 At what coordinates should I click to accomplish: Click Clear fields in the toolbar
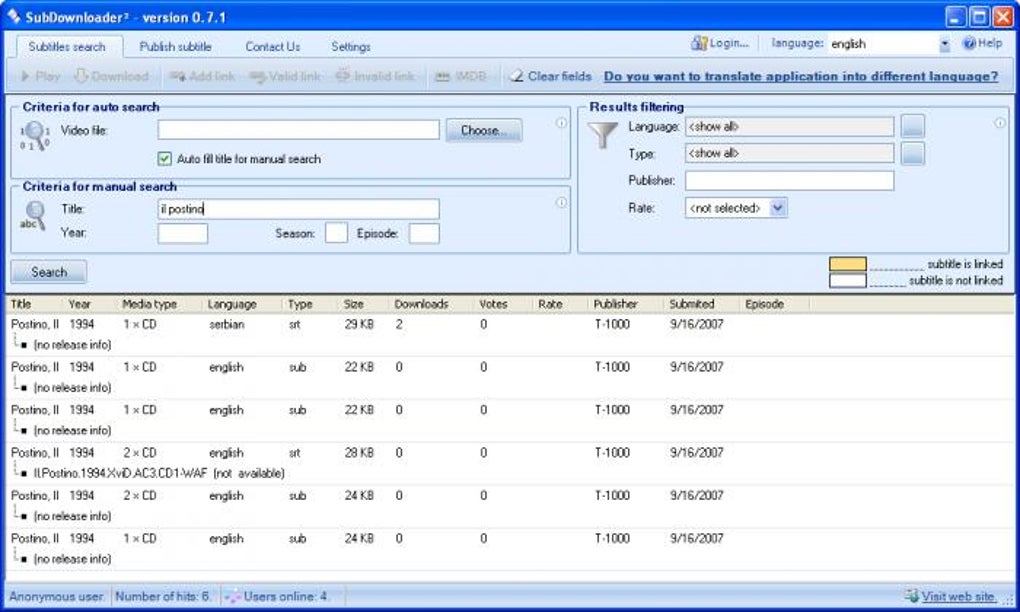pos(550,76)
